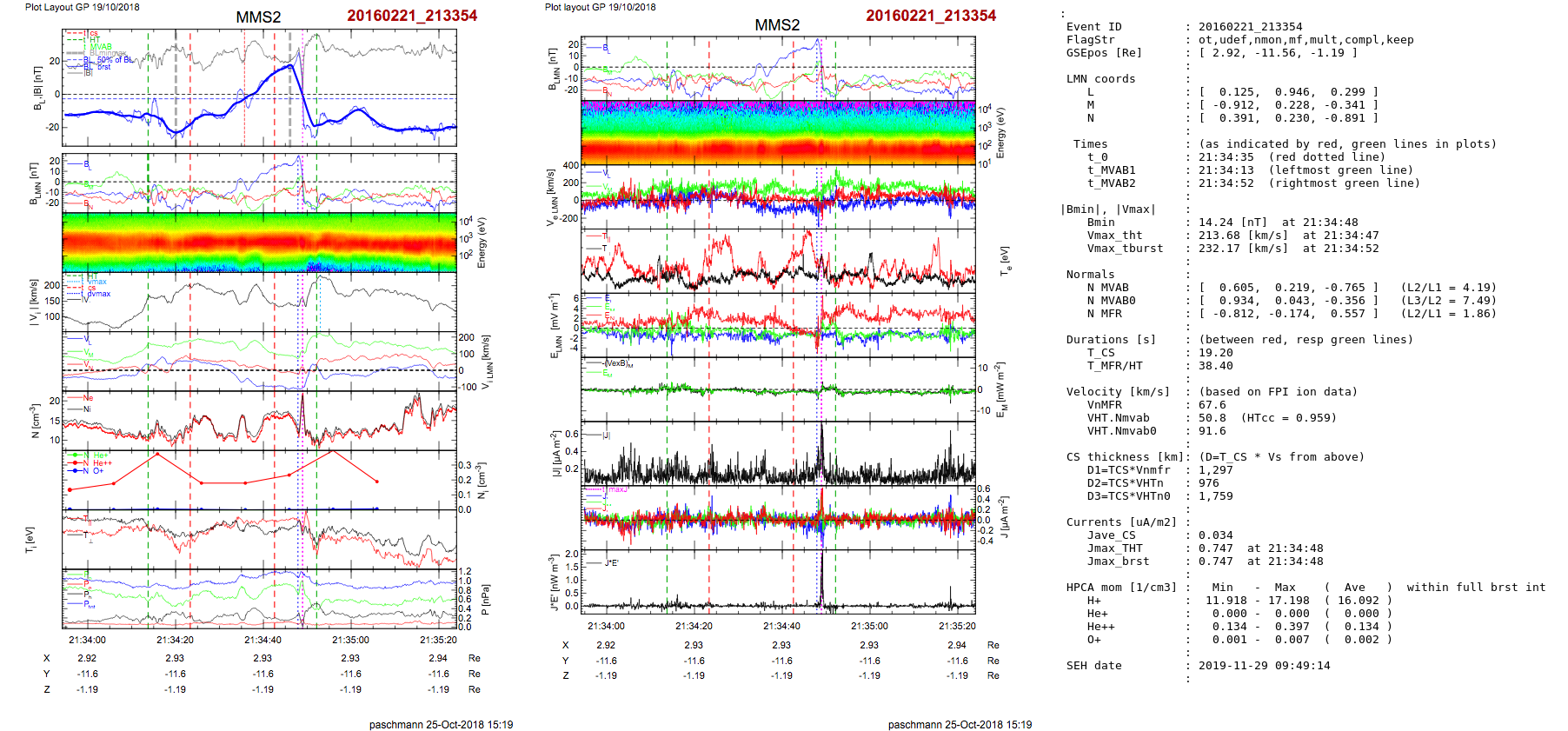Click the left ion energy spectrogram panel
The image size is (1568, 731).
[259, 242]
